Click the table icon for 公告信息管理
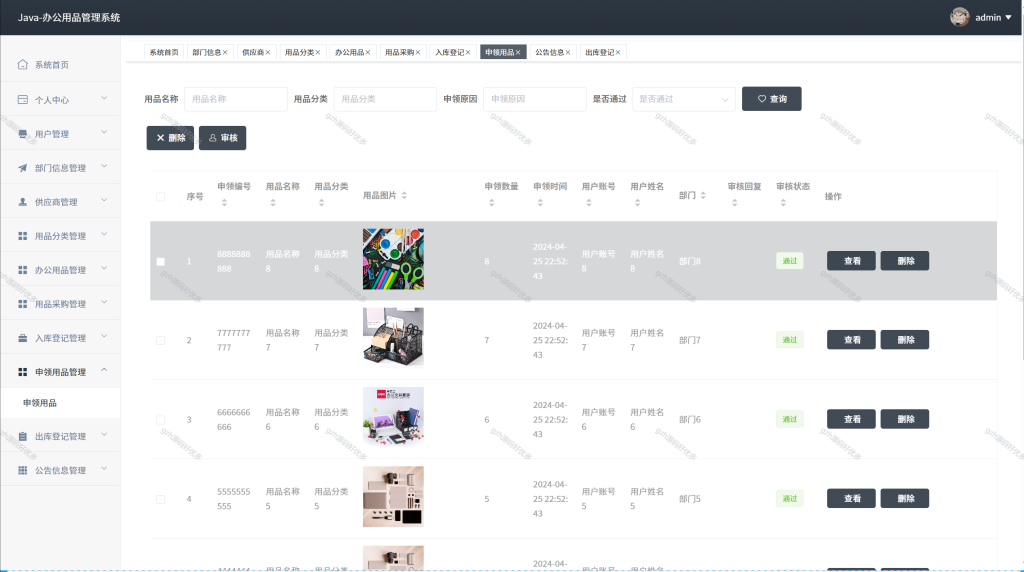The image size is (1024, 572). [23, 470]
